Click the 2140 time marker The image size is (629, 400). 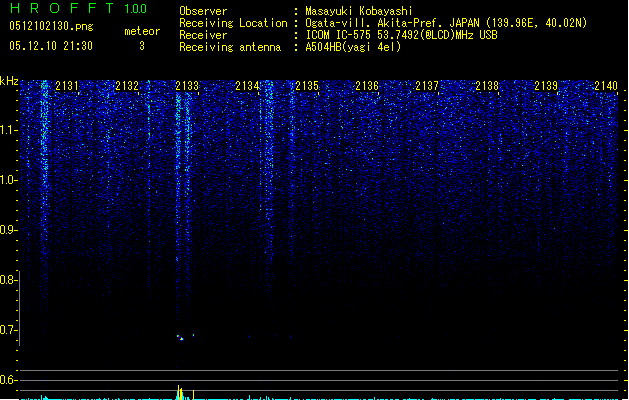[606, 86]
